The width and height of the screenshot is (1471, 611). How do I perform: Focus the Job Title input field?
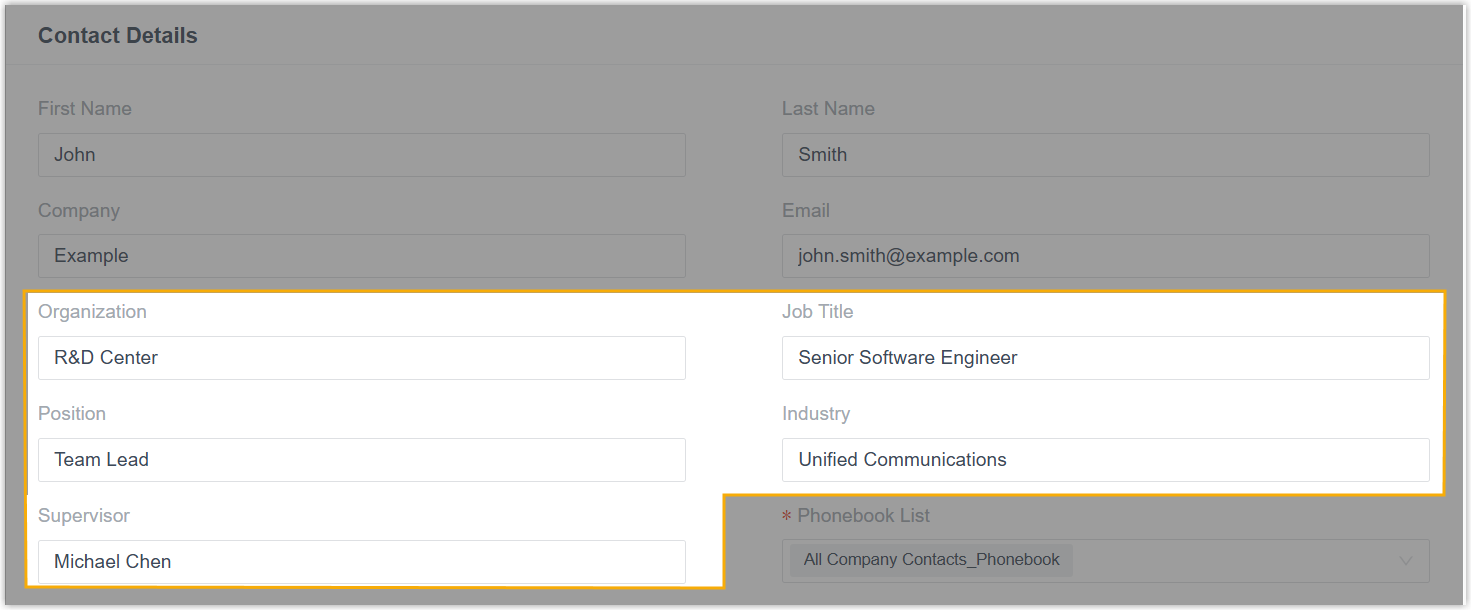(1105, 358)
